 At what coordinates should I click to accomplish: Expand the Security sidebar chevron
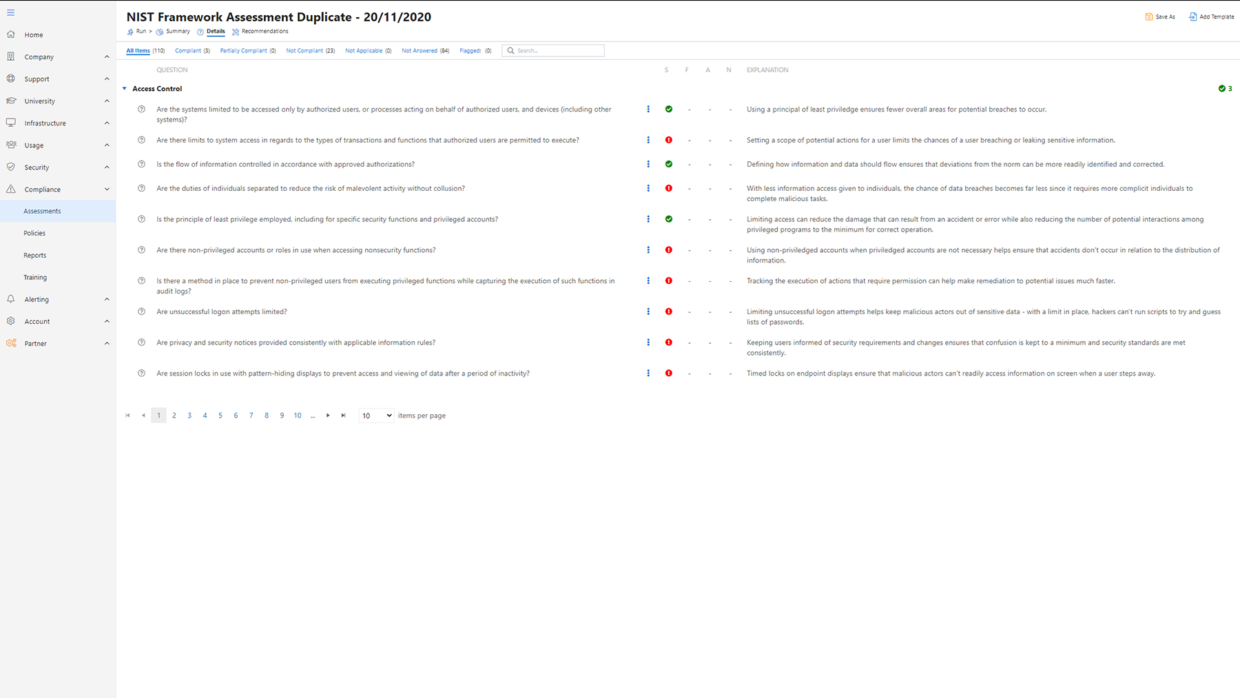(107, 167)
